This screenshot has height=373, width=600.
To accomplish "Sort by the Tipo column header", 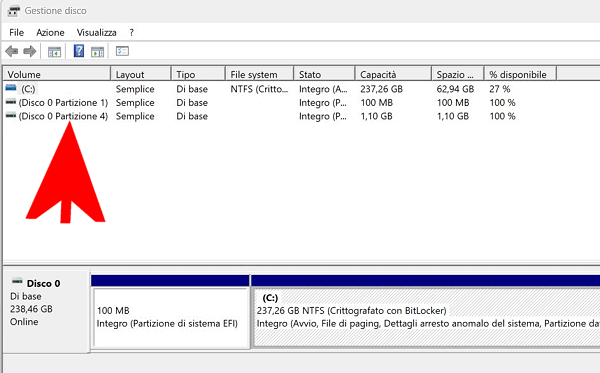I will 198,74.
